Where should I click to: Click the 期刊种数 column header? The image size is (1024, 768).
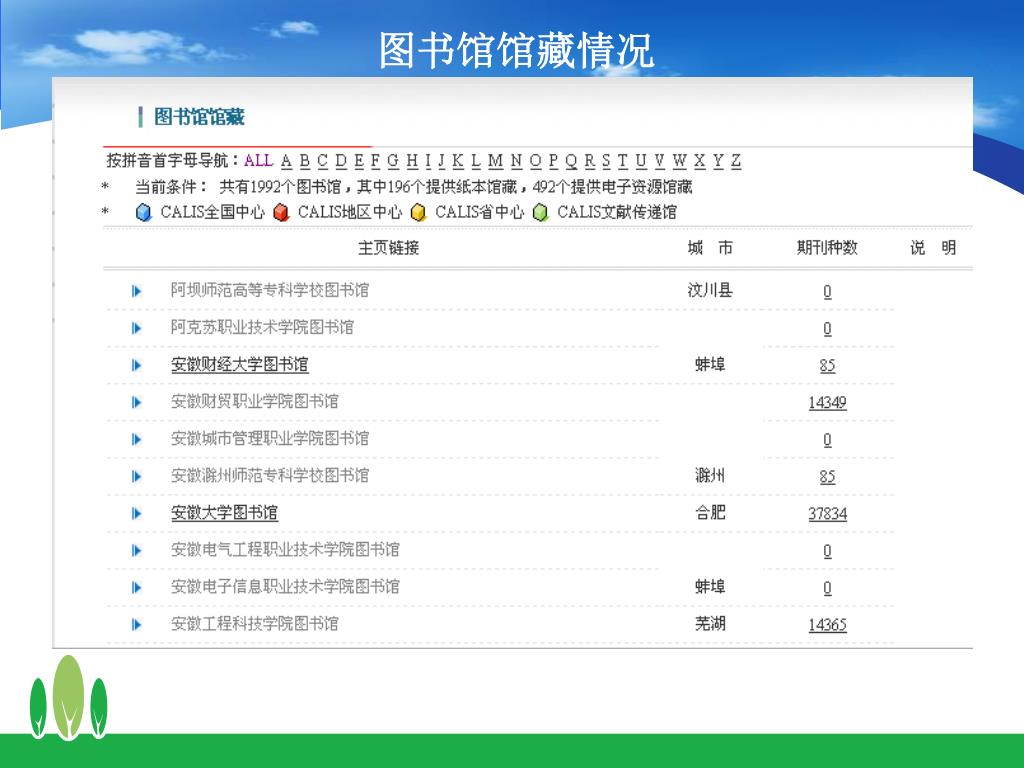click(x=827, y=248)
